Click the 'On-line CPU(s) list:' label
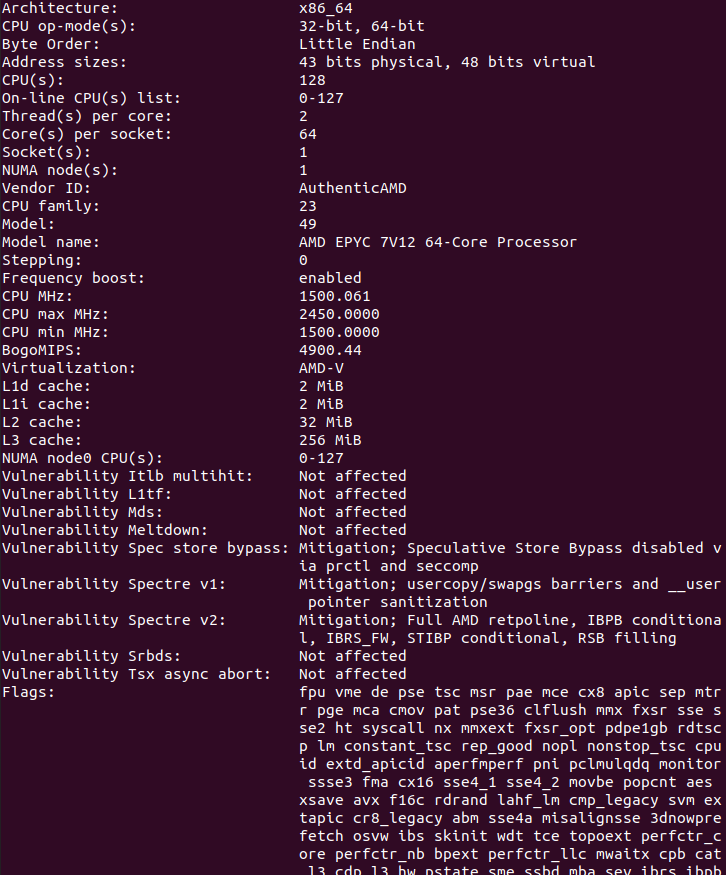 (x=92, y=98)
